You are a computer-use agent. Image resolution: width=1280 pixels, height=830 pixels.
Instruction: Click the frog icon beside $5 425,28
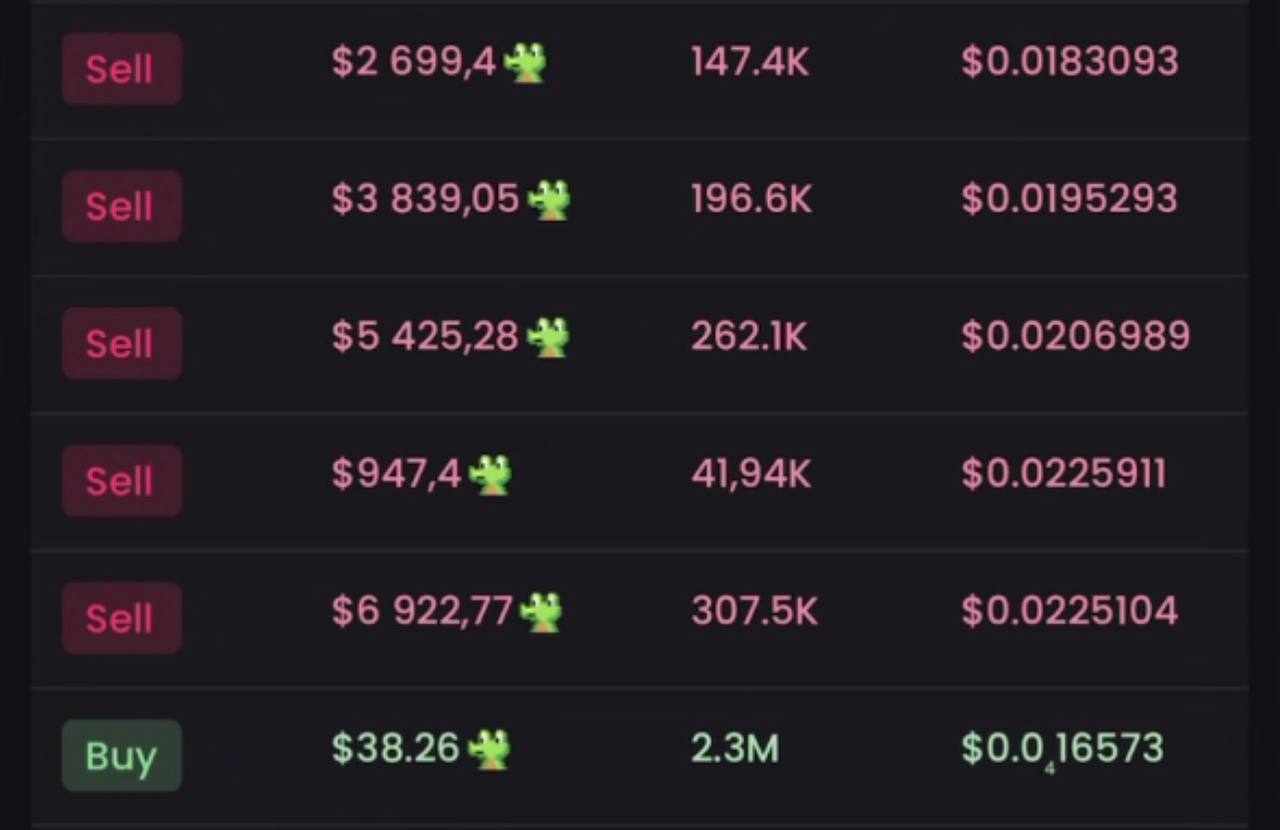[547, 338]
